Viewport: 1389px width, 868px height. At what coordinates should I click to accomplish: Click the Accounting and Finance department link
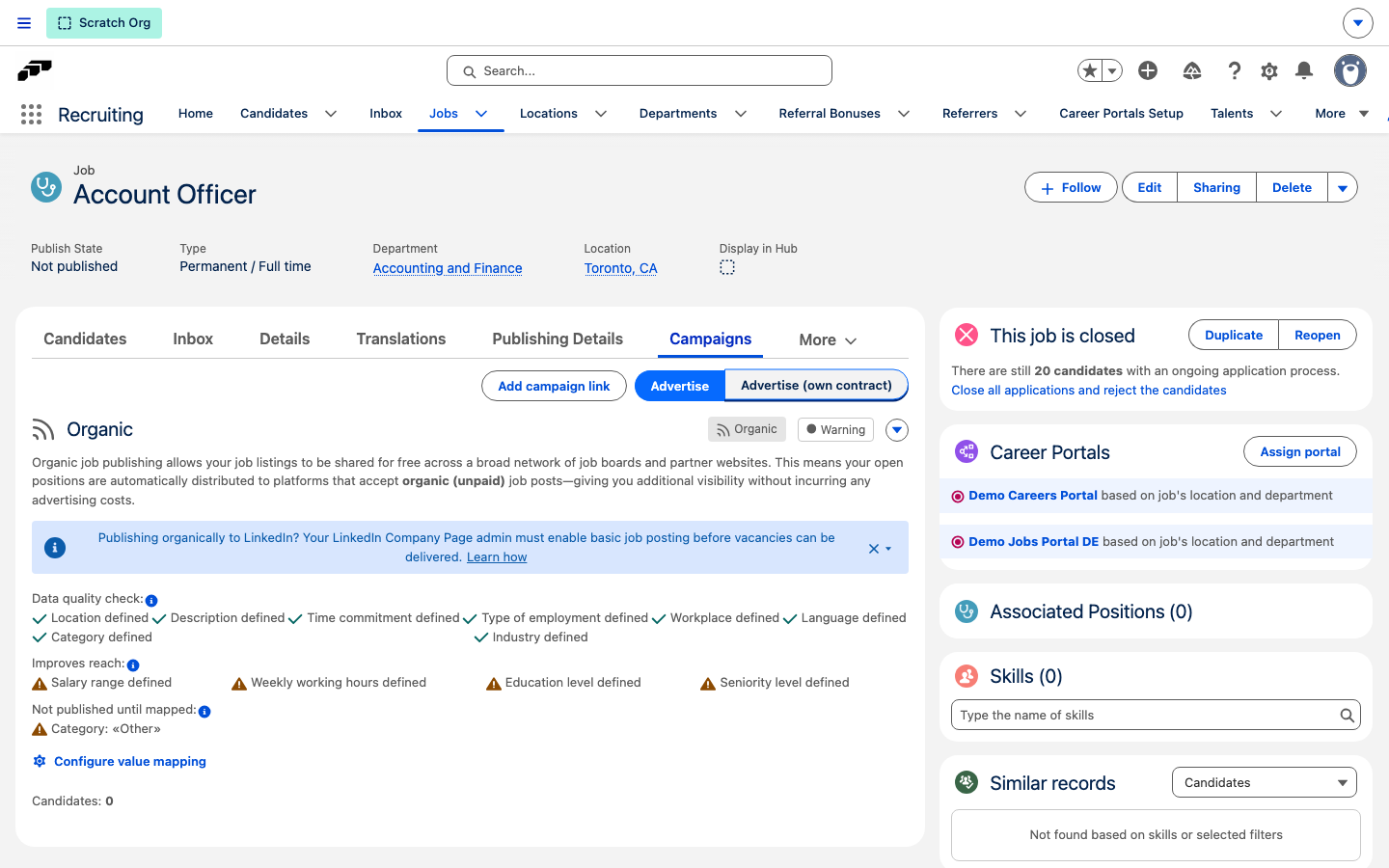pyautogui.click(x=448, y=268)
